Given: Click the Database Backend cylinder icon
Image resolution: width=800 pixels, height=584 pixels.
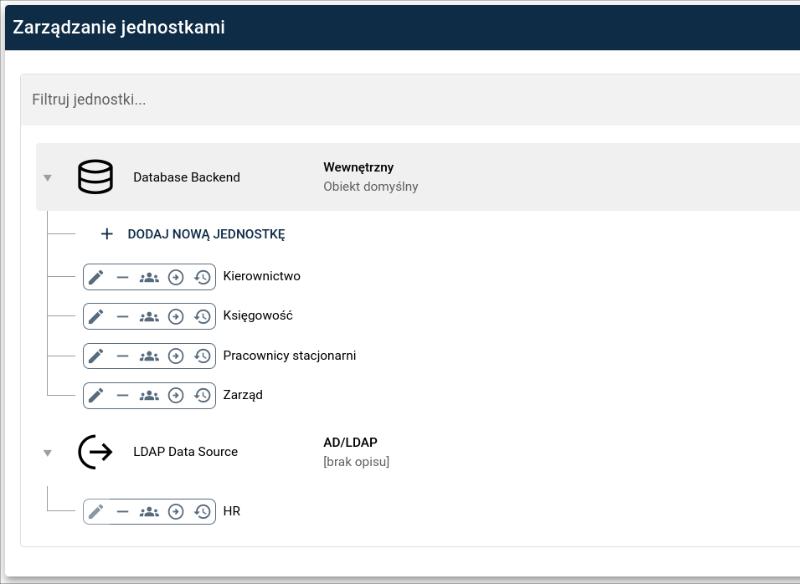Looking at the screenshot, I should pyautogui.click(x=95, y=177).
